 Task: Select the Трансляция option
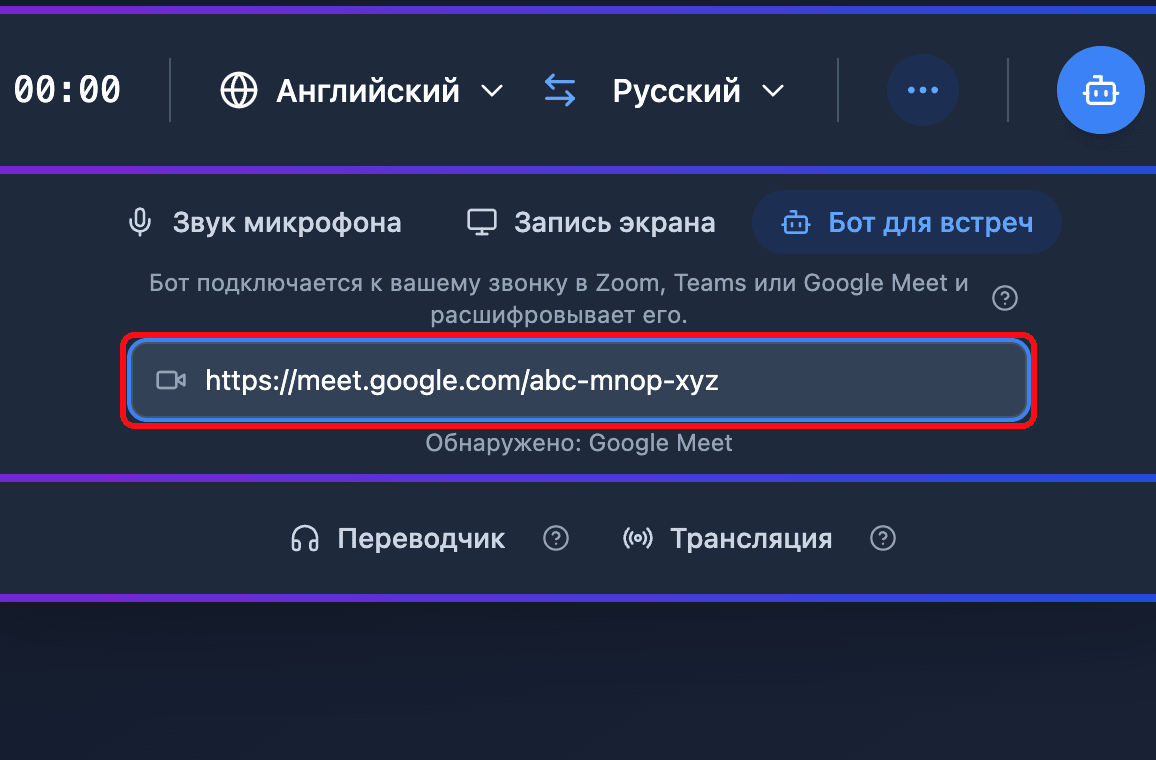coord(728,539)
